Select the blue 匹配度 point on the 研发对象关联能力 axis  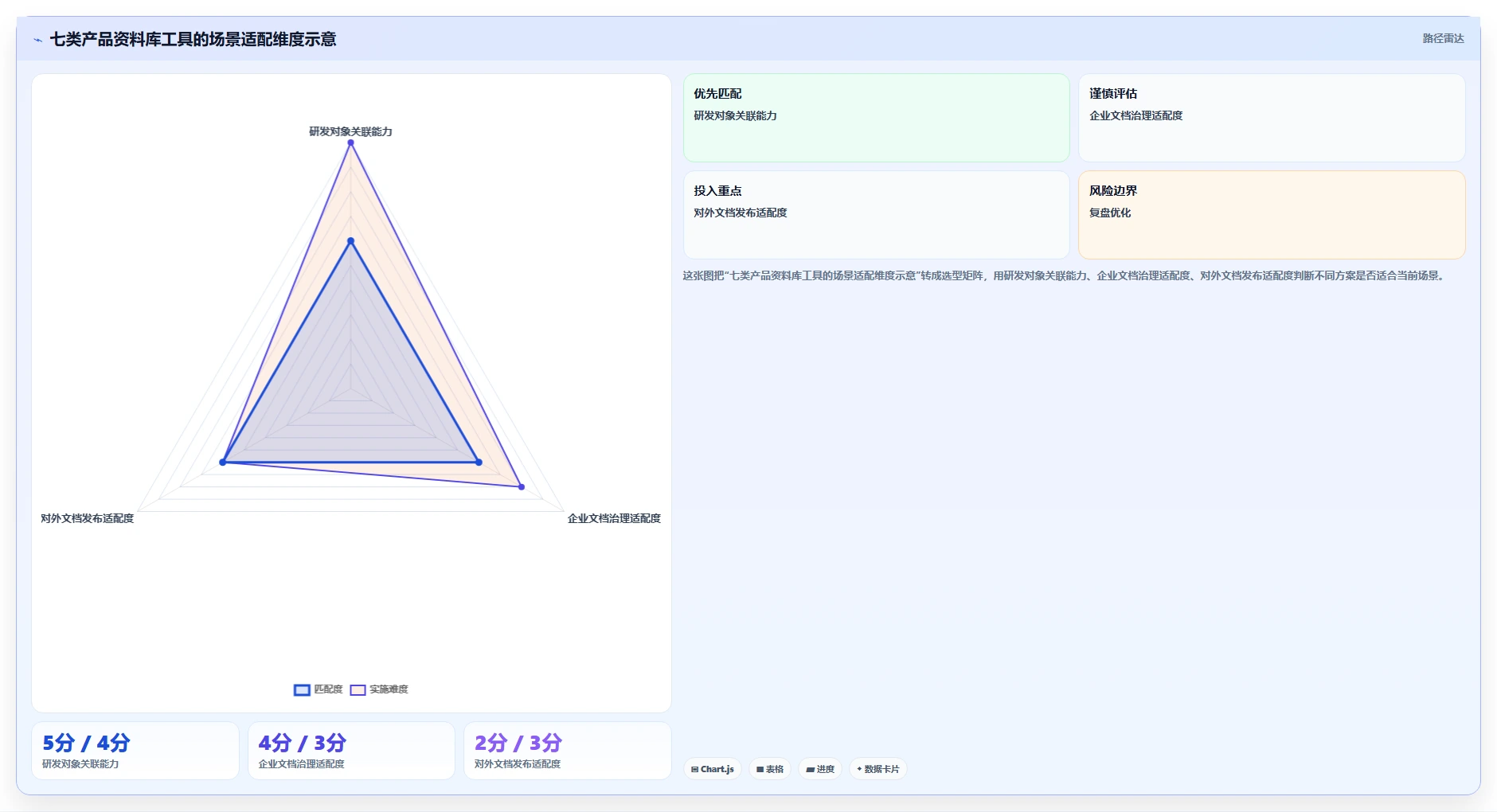[350, 240]
